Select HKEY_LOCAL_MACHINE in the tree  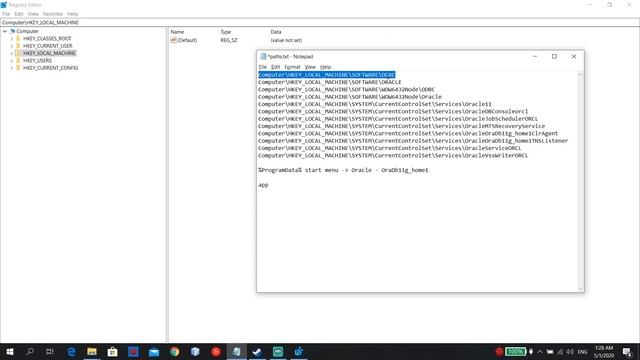[49, 53]
